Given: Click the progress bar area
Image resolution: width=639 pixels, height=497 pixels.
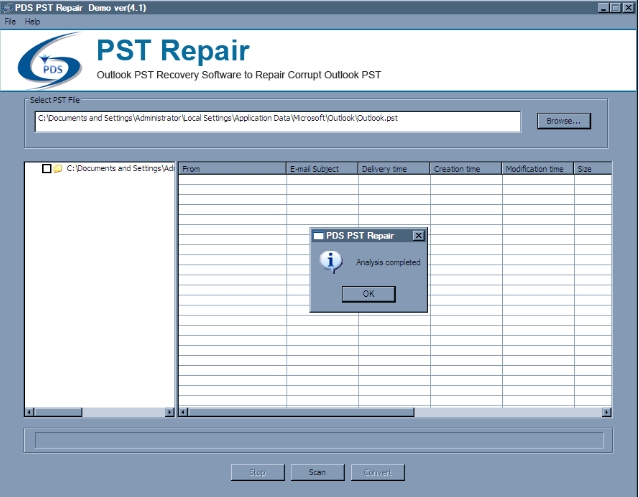Looking at the screenshot, I should coord(319,440).
